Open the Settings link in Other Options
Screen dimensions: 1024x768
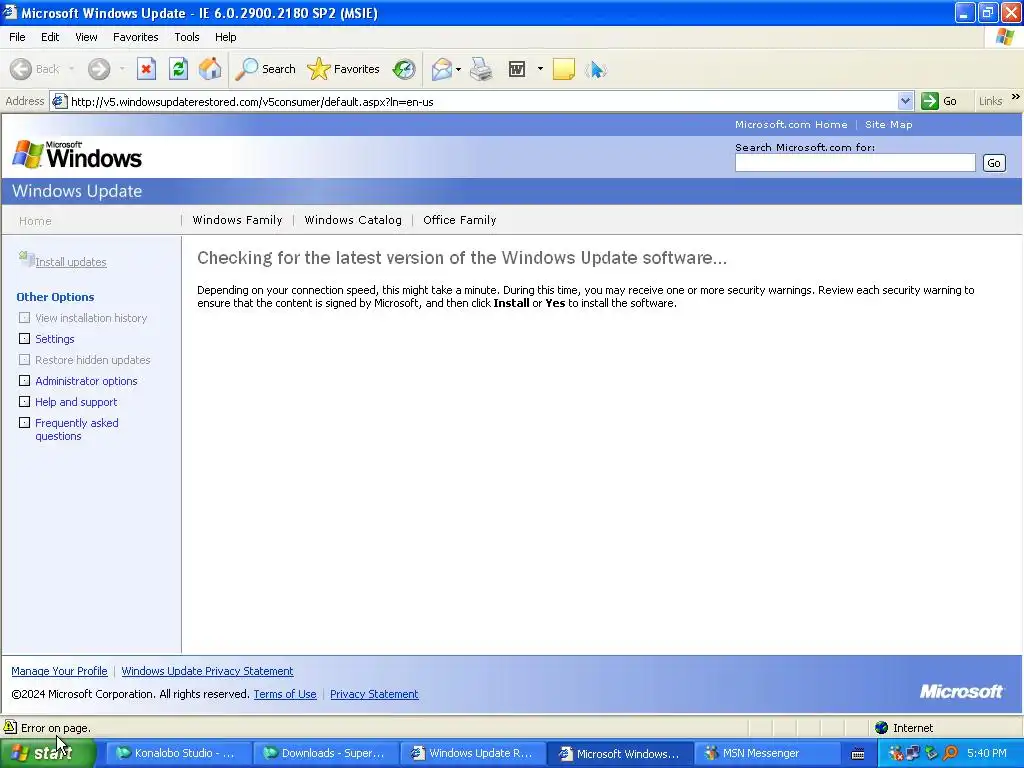pyautogui.click(x=55, y=339)
